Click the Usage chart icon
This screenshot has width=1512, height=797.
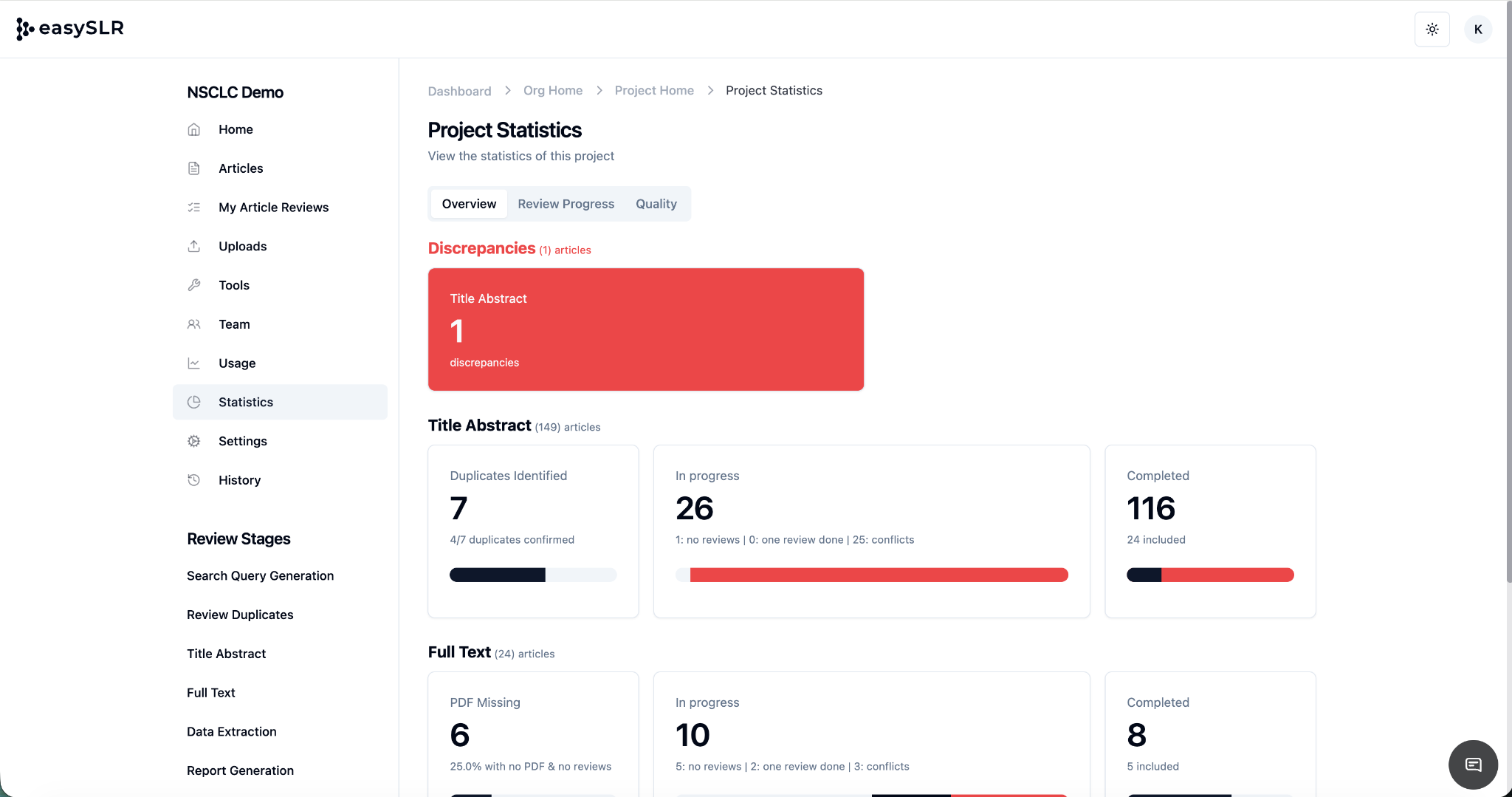pyautogui.click(x=194, y=363)
